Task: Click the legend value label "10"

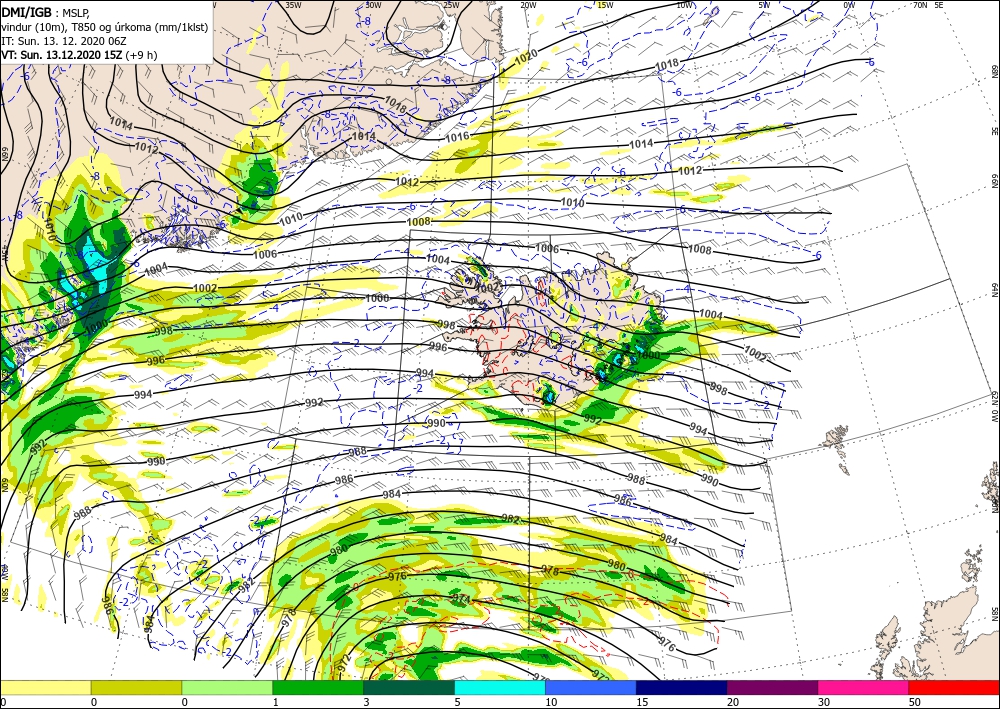Action: (550, 702)
